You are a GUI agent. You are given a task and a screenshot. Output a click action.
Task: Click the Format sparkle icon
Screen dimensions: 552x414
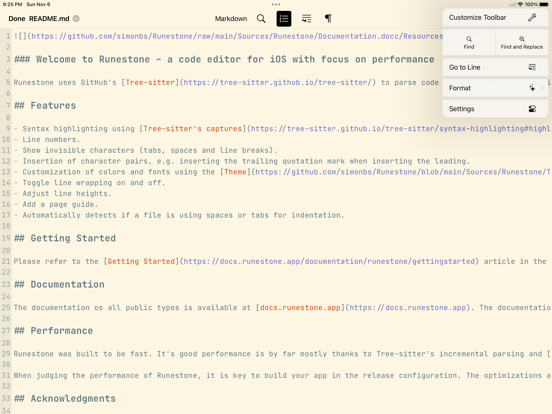532,88
